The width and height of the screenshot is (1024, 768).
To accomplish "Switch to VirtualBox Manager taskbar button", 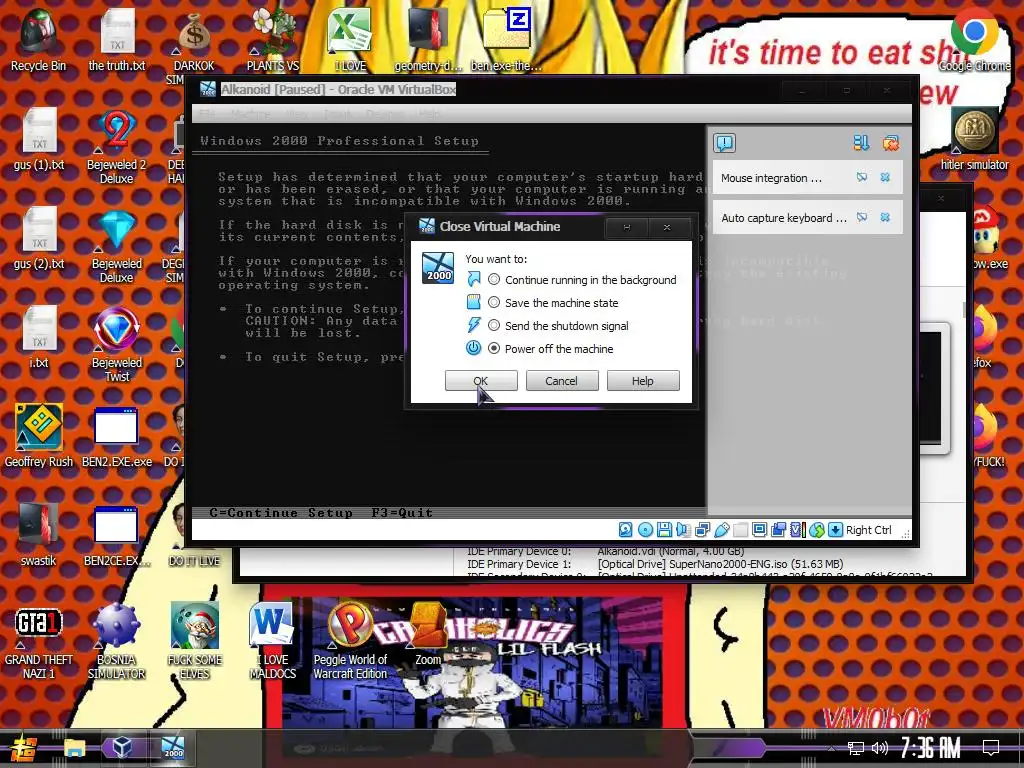I will click(123, 748).
